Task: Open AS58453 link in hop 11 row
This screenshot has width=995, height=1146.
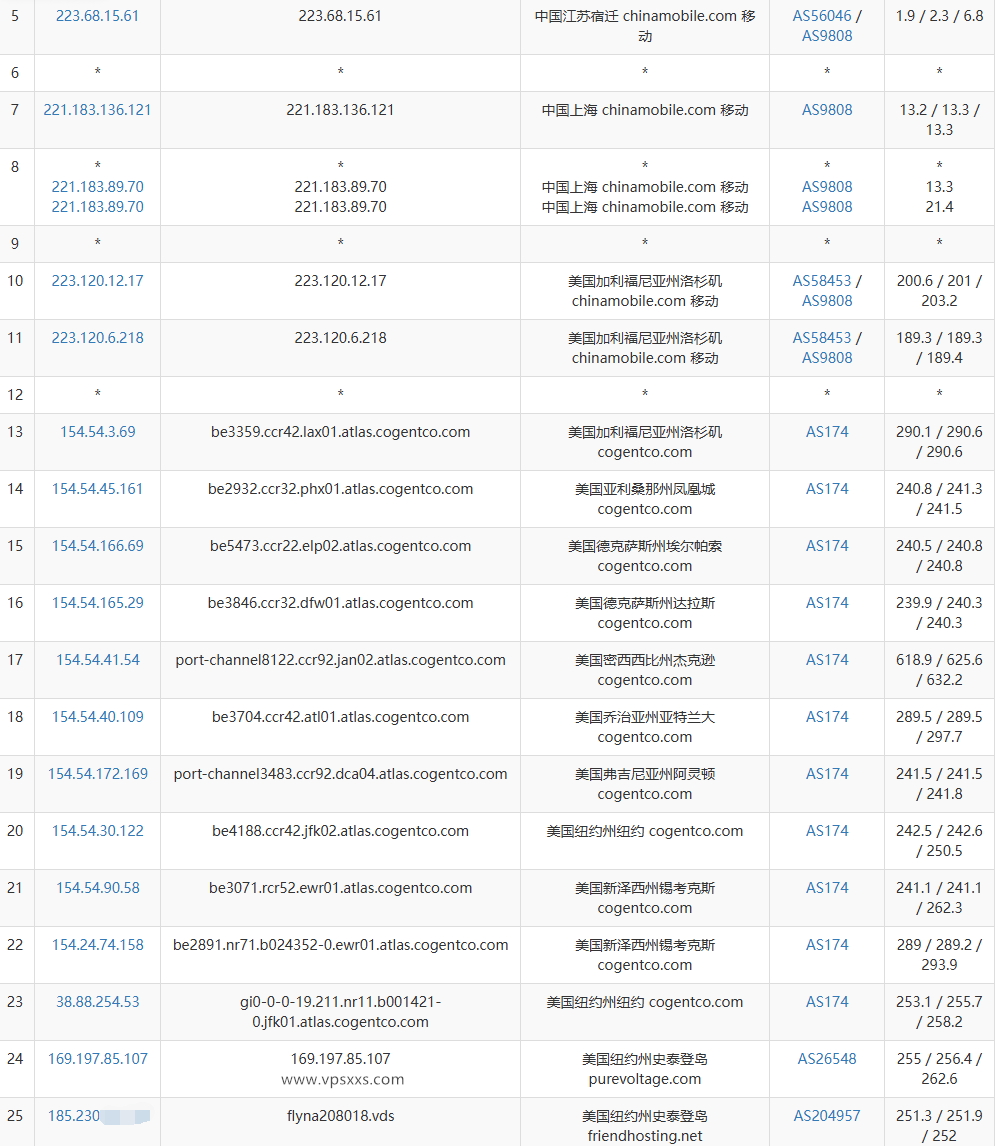Action: [822, 338]
